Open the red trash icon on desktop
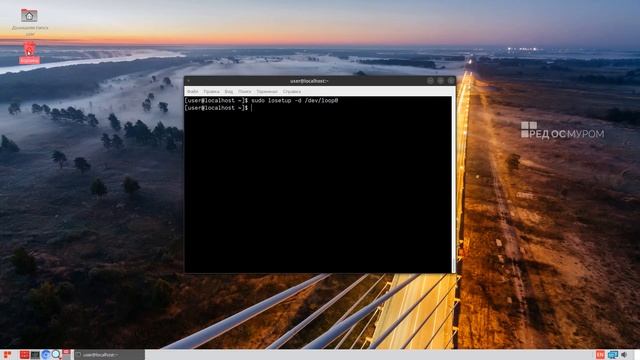 (x=29, y=49)
